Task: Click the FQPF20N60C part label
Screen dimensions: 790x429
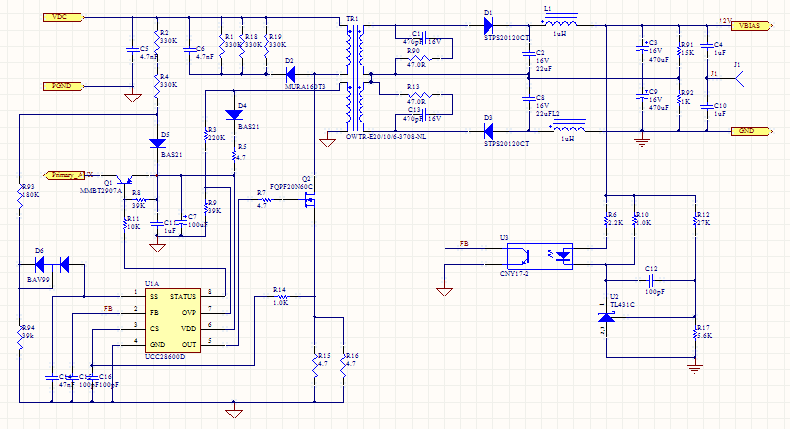Action: point(291,187)
